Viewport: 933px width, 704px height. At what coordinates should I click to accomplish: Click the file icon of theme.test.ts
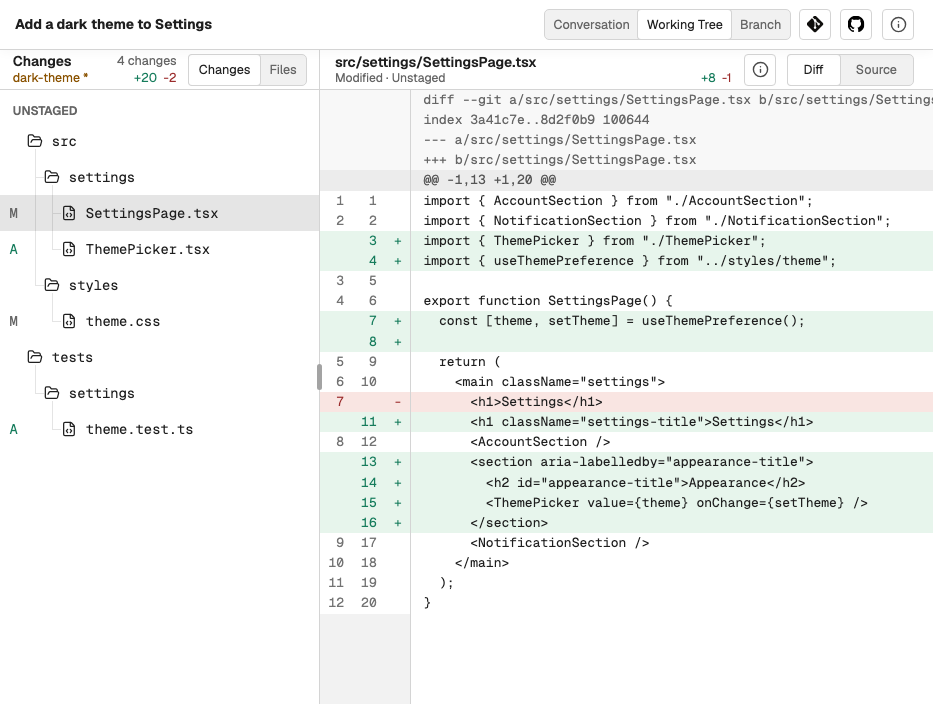coord(69,429)
